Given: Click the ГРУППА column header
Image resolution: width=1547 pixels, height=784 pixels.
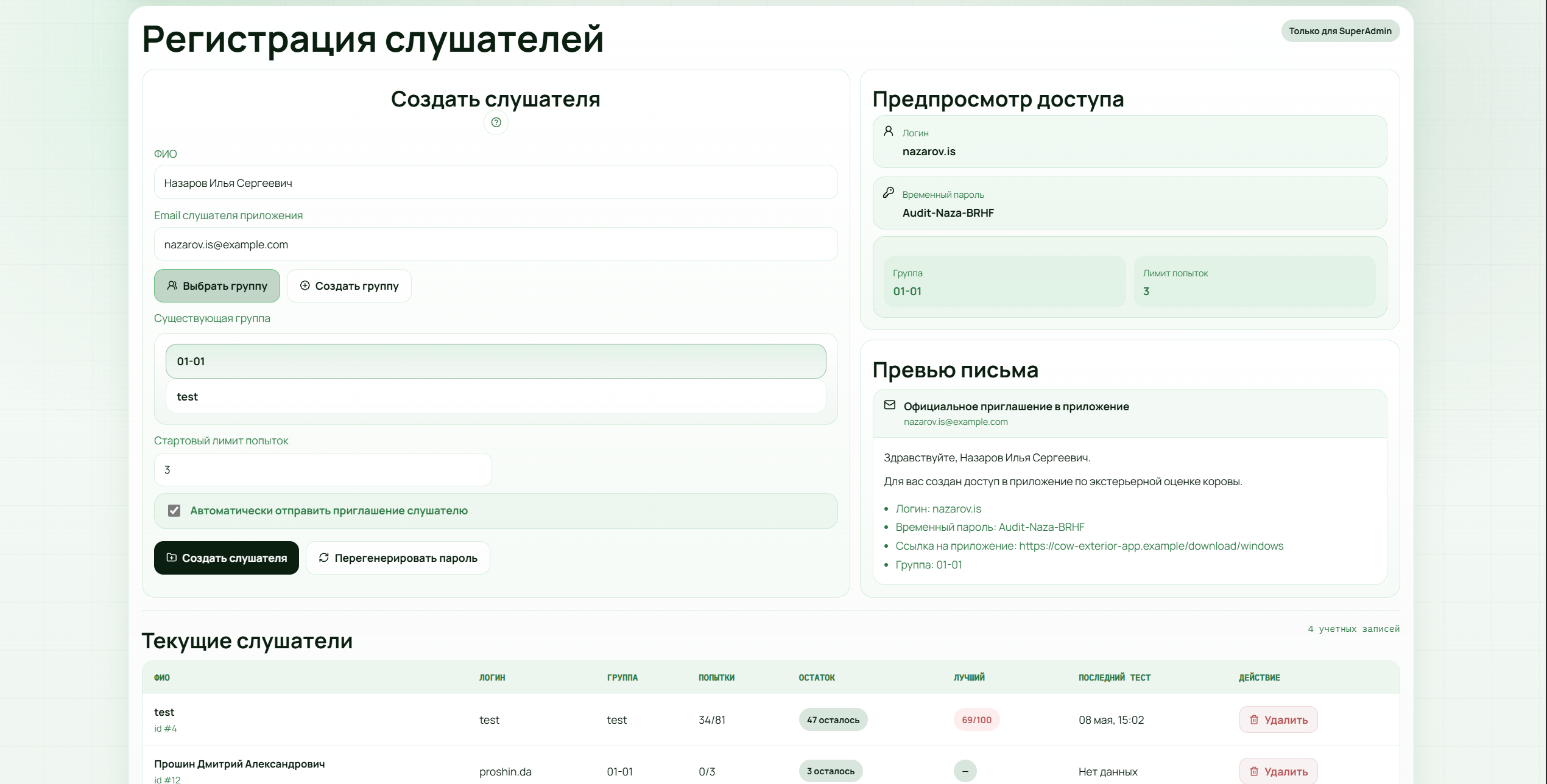Looking at the screenshot, I should click(x=622, y=677).
